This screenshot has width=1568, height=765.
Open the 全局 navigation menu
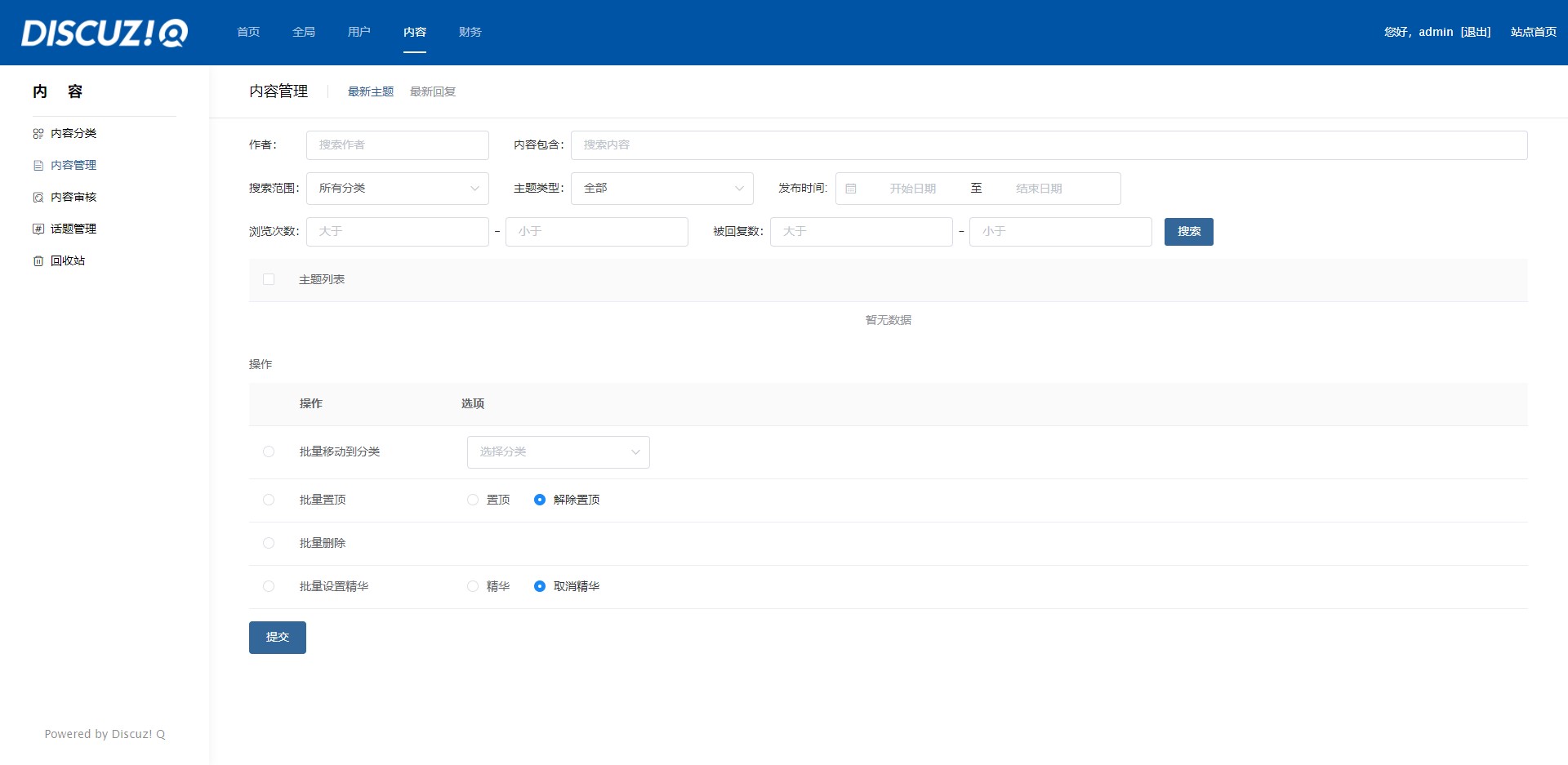(304, 32)
